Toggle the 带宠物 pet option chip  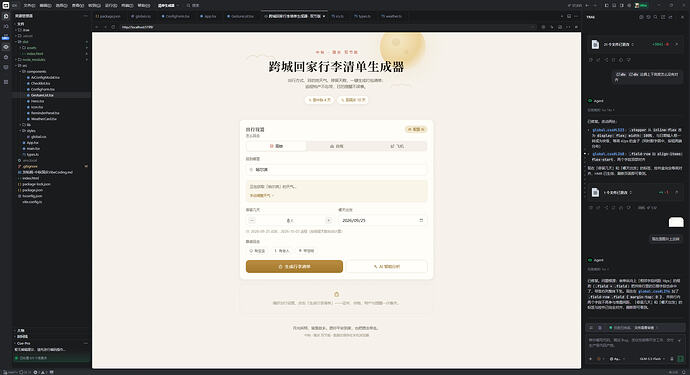point(306,250)
